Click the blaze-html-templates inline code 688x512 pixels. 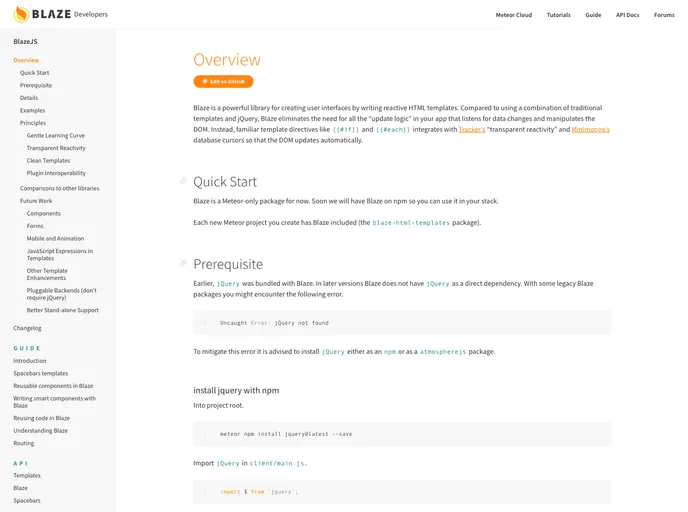click(x=411, y=223)
